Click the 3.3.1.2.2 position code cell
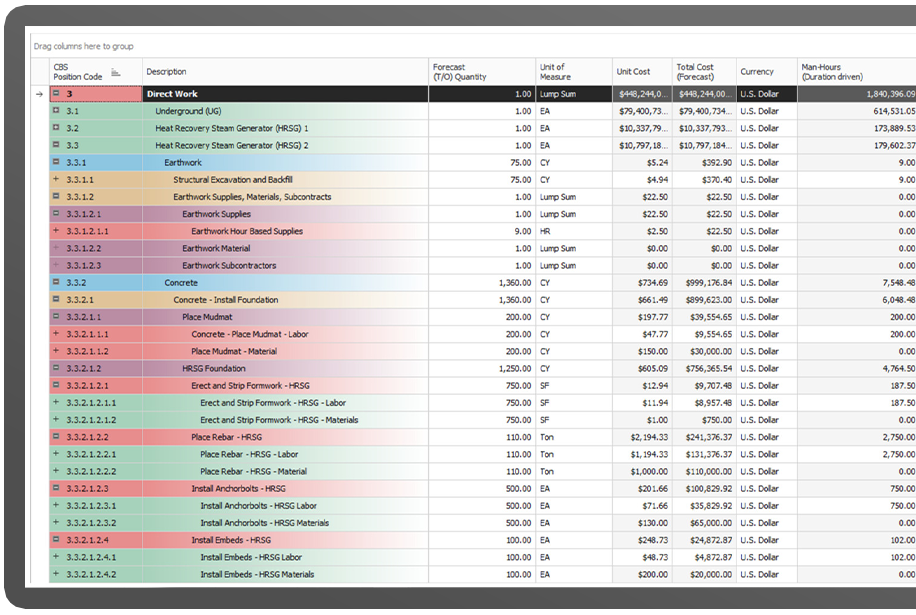 click(x=96, y=248)
